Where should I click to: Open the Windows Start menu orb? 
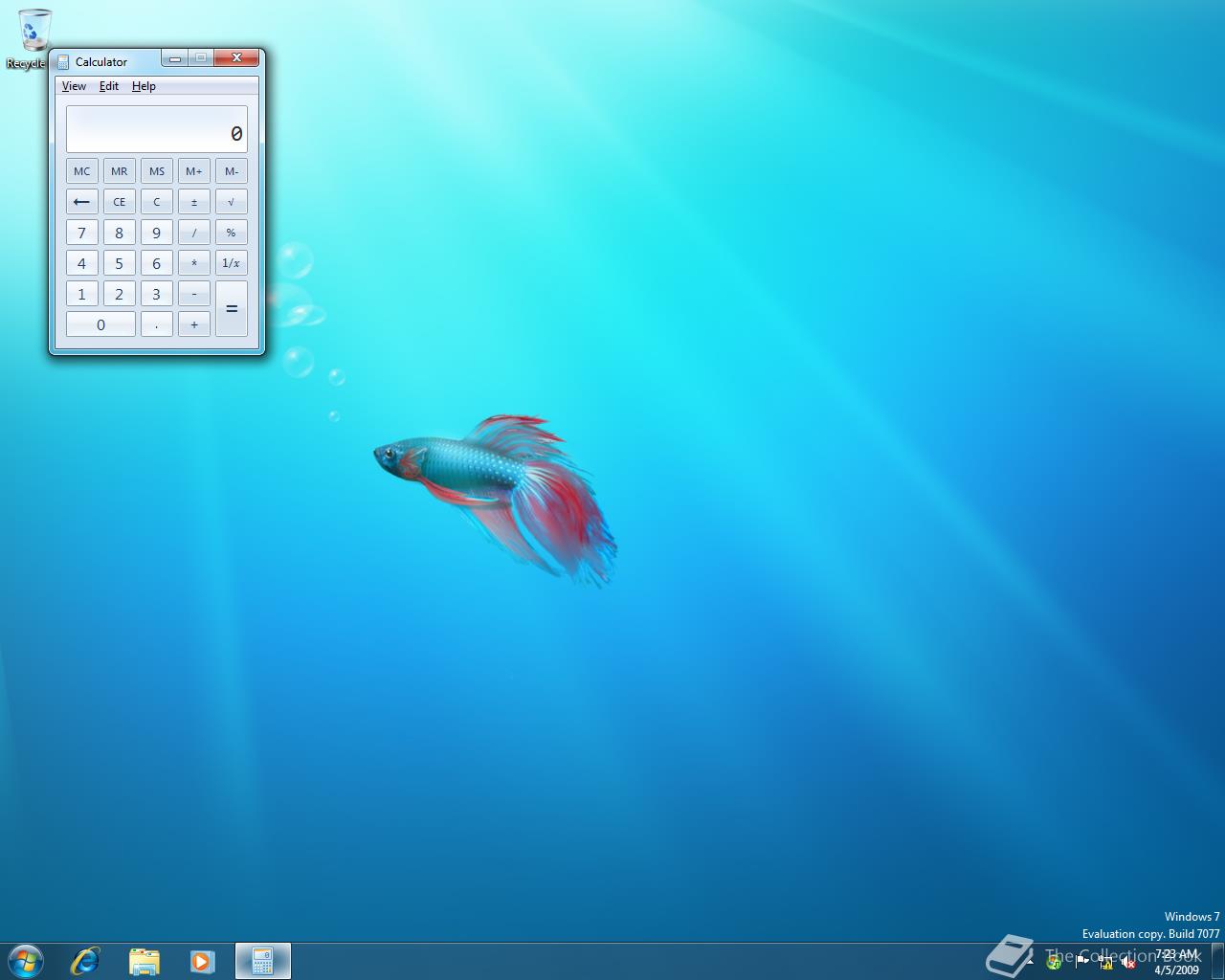point(25,961)
